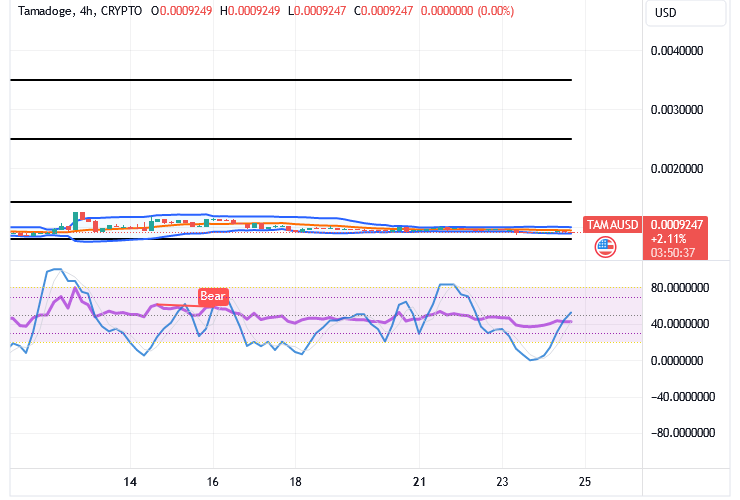Click the date label 14 on time axis
The image size is (740, 500).
click(x=130, y=482)
